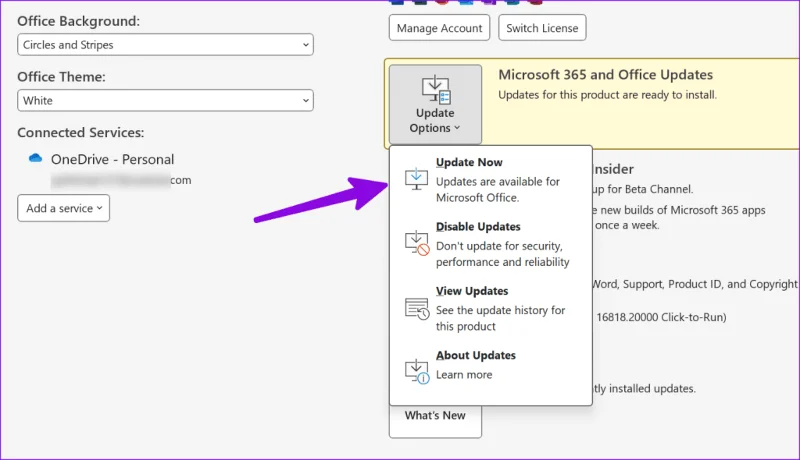Open the Office Background dropdown
The width and height of the screenshot is (800, 460).
coord(165,45)
